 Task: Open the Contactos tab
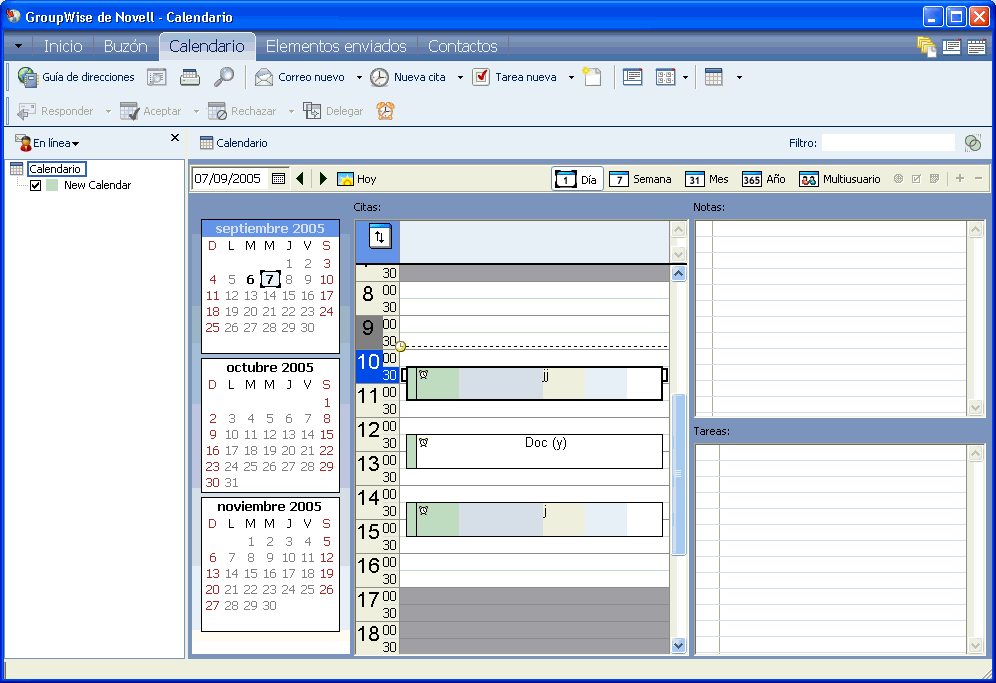[x=462, y=46]
